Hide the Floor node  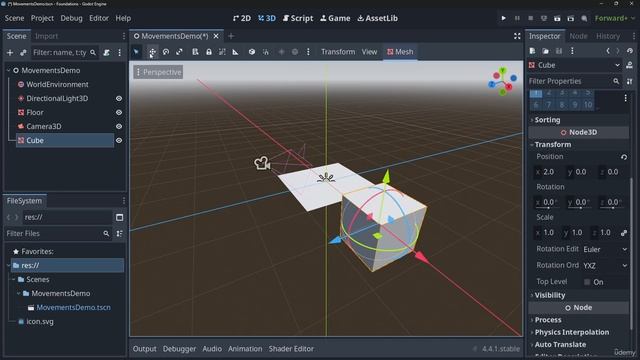click(119, 113)
